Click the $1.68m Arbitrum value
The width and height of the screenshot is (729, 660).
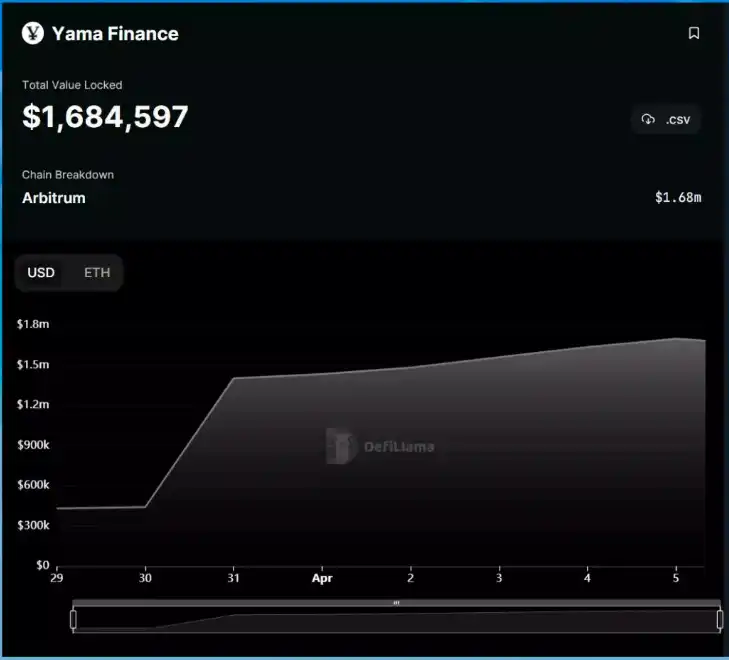coord(678,198)
